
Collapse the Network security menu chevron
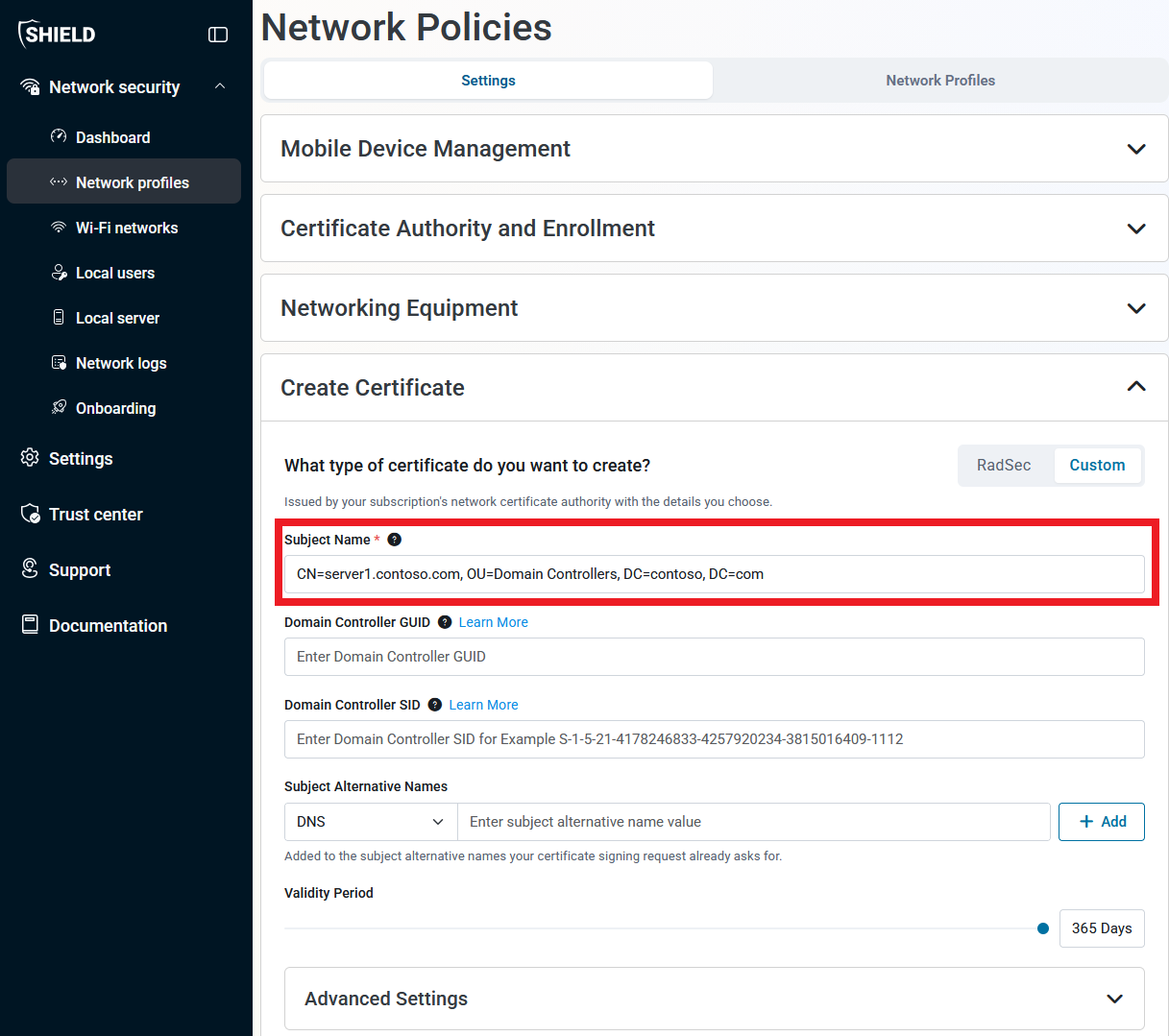[220, 86]
